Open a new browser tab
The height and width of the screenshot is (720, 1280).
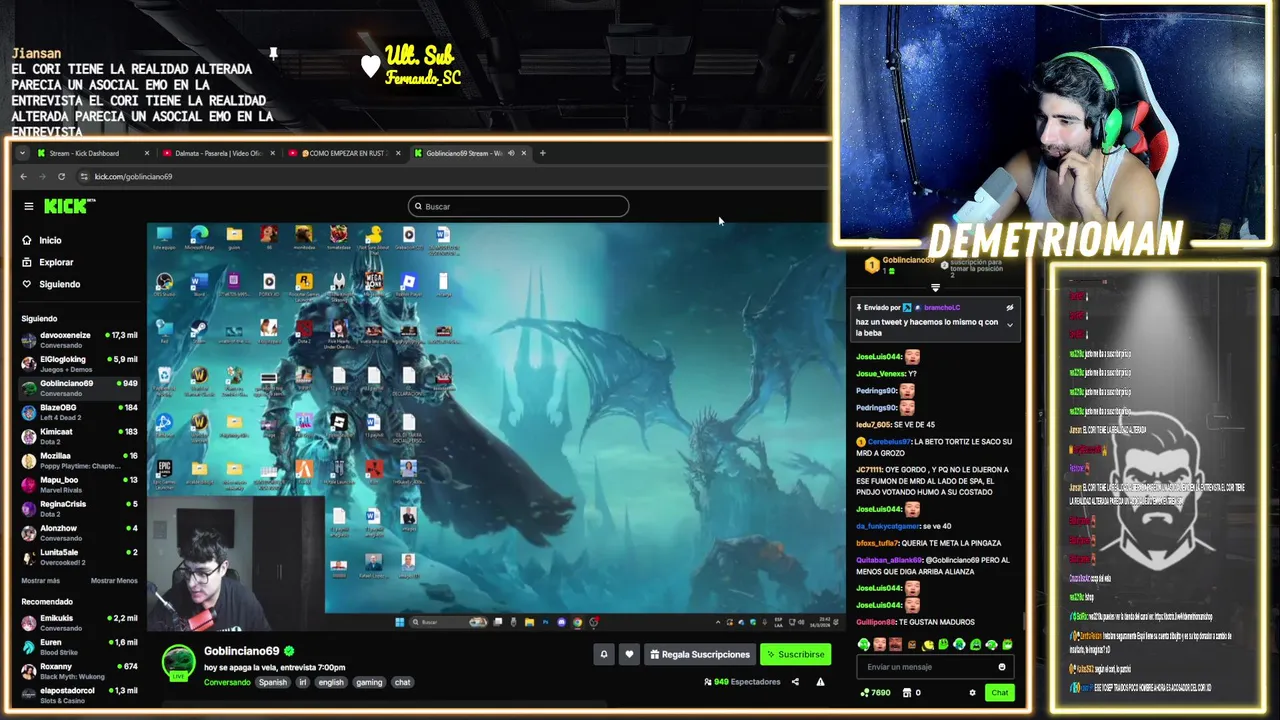click(x=542, y=153)
